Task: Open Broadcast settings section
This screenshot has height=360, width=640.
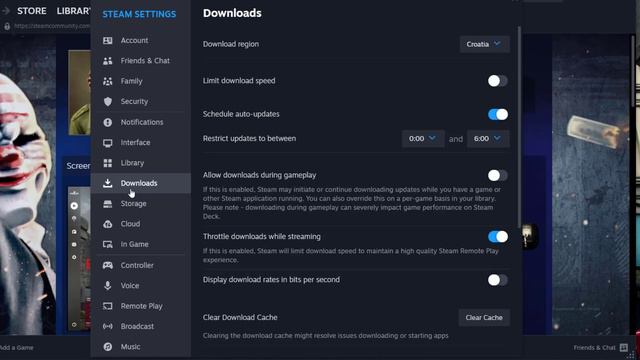Action: click(x=141, y=327)
